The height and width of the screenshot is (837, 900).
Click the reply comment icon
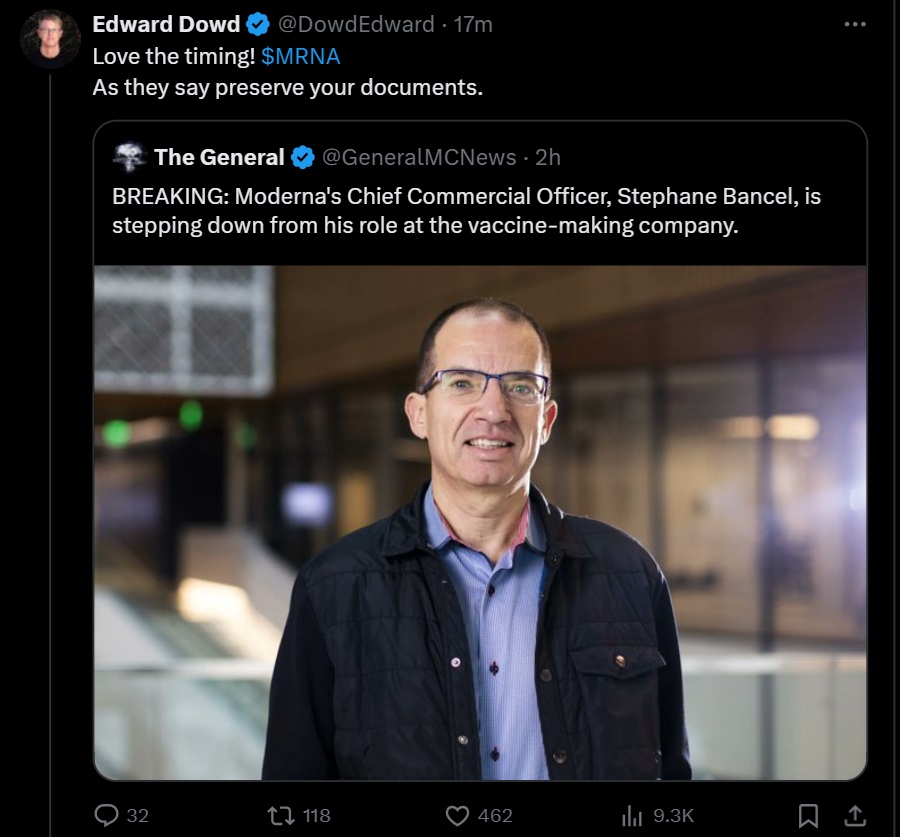click(107, 815)
